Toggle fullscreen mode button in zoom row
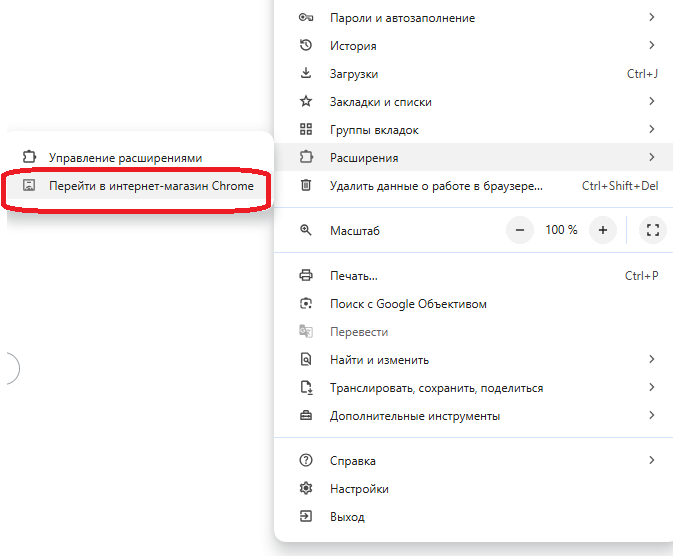 [653, 230]
